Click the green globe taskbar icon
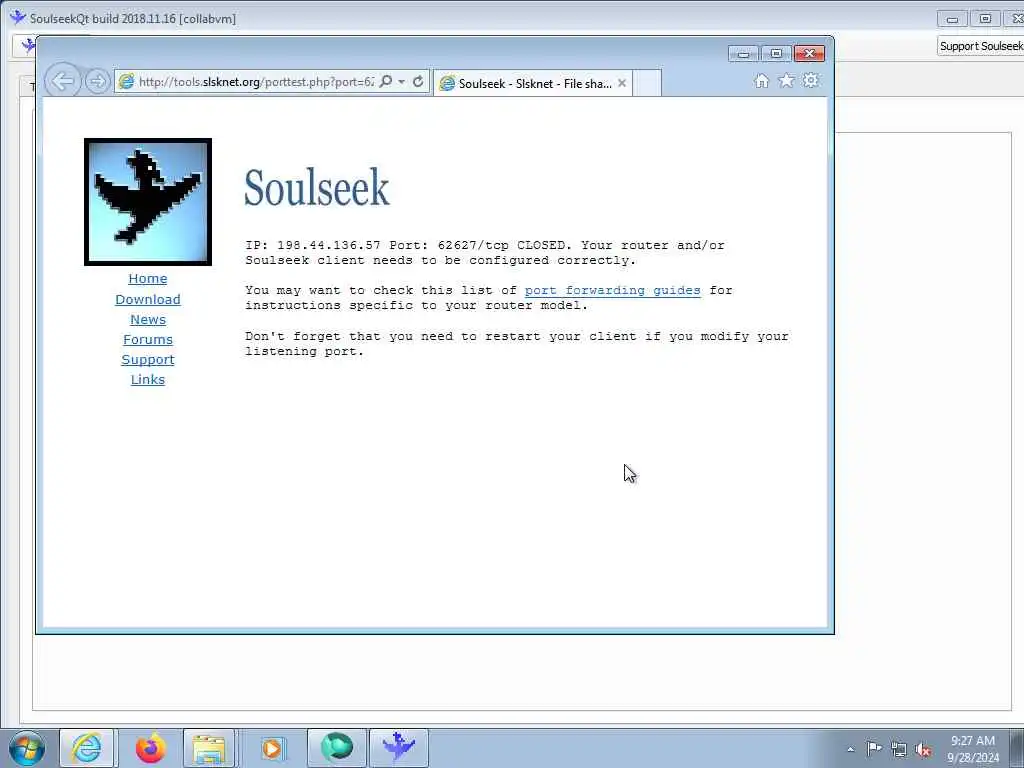This screenshot has height=768, width=1024. 336,748
